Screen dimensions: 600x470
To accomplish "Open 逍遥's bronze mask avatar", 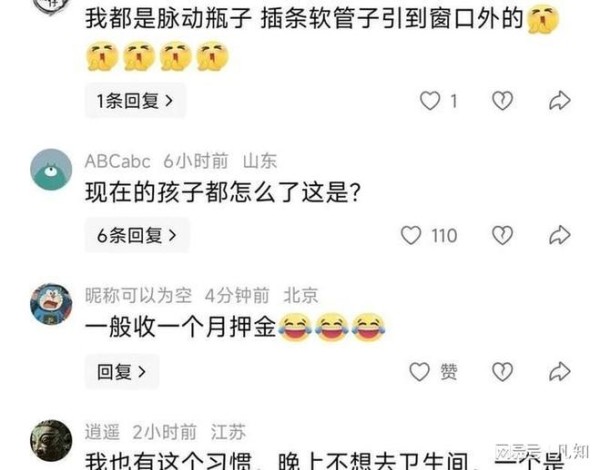I will [x=51, y=441].
